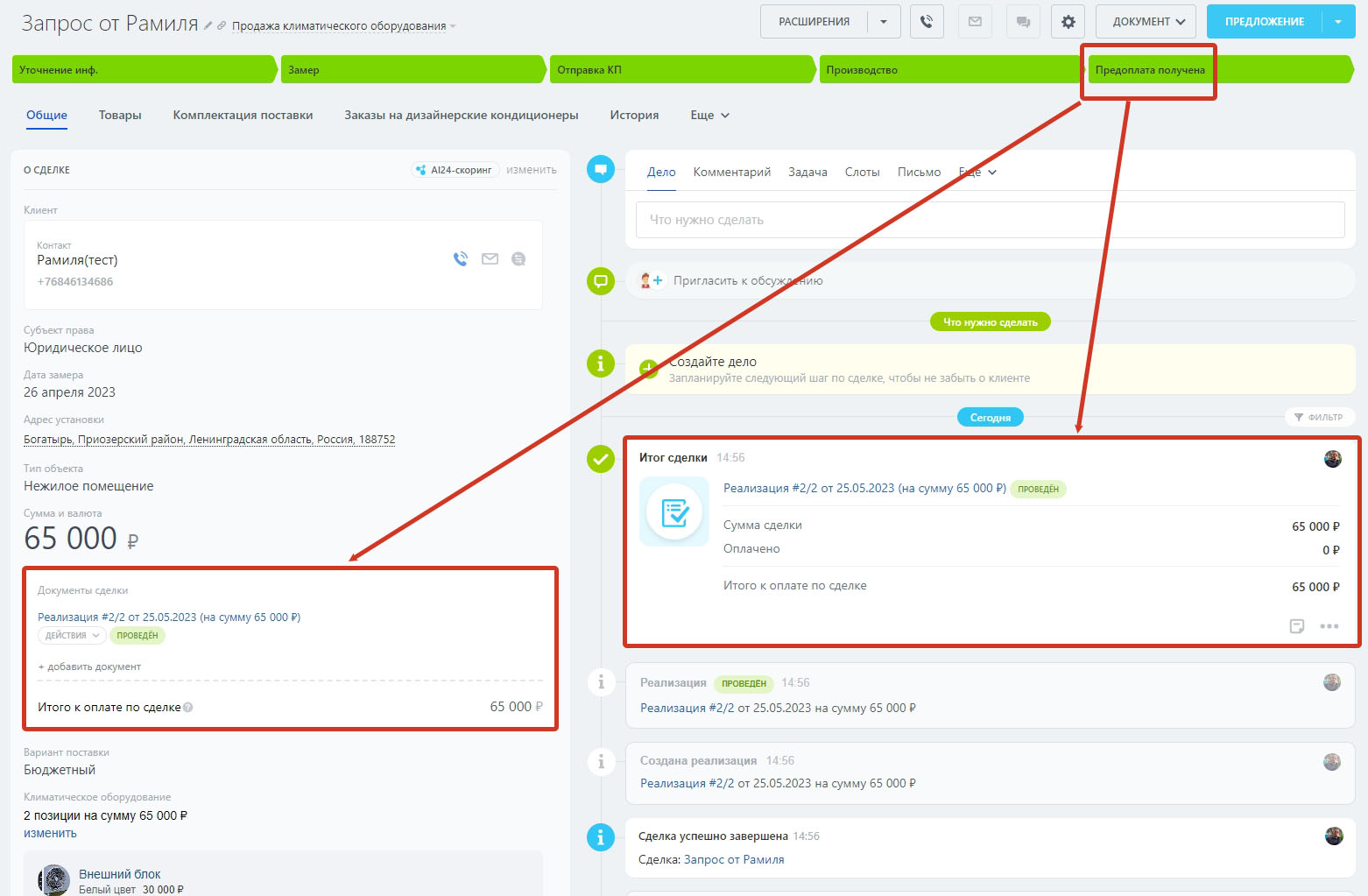Click user avatar in Создана реализация entry

tap(1332, 762)
